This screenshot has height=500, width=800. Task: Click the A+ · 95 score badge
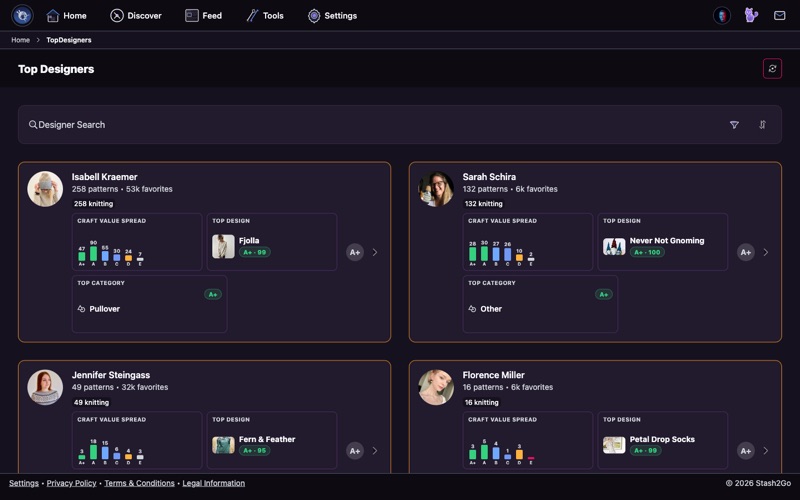pyautogui.click(x=255, y=451)
